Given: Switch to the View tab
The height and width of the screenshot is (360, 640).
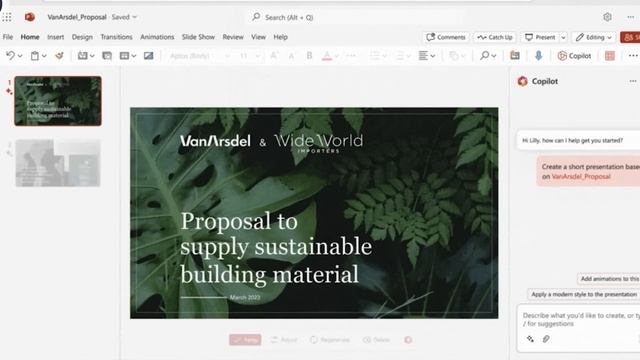Looking at the screenshot, I should [x=258, y=37].
